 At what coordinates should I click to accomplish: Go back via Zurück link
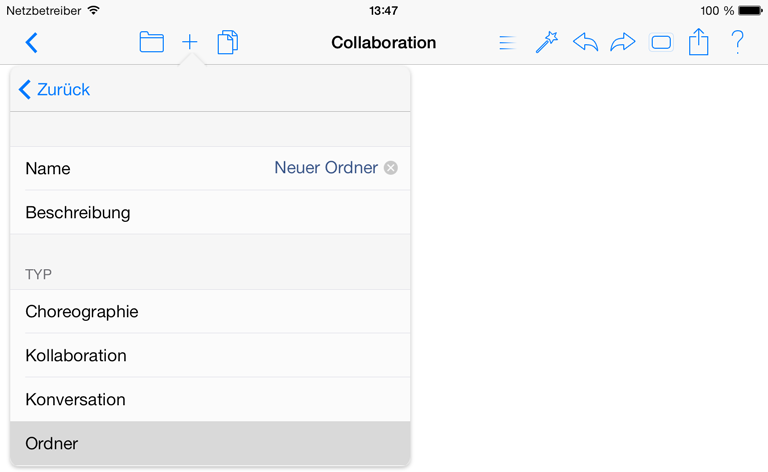point(54,90)
